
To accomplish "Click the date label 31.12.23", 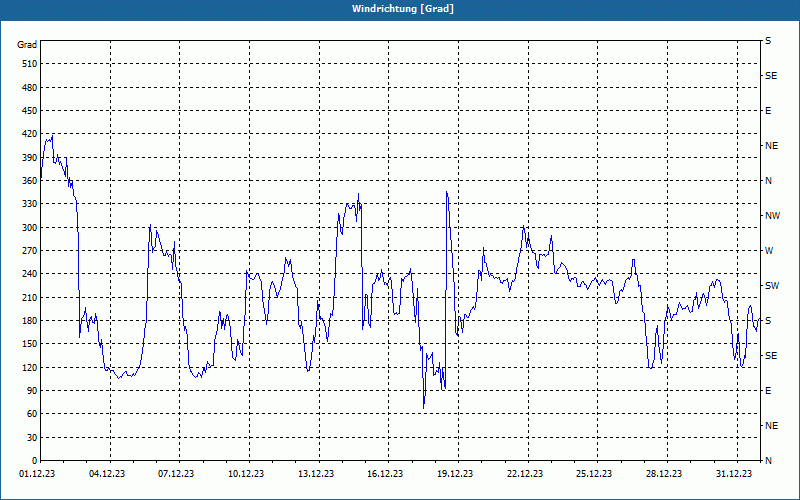I will click(734, 474).
